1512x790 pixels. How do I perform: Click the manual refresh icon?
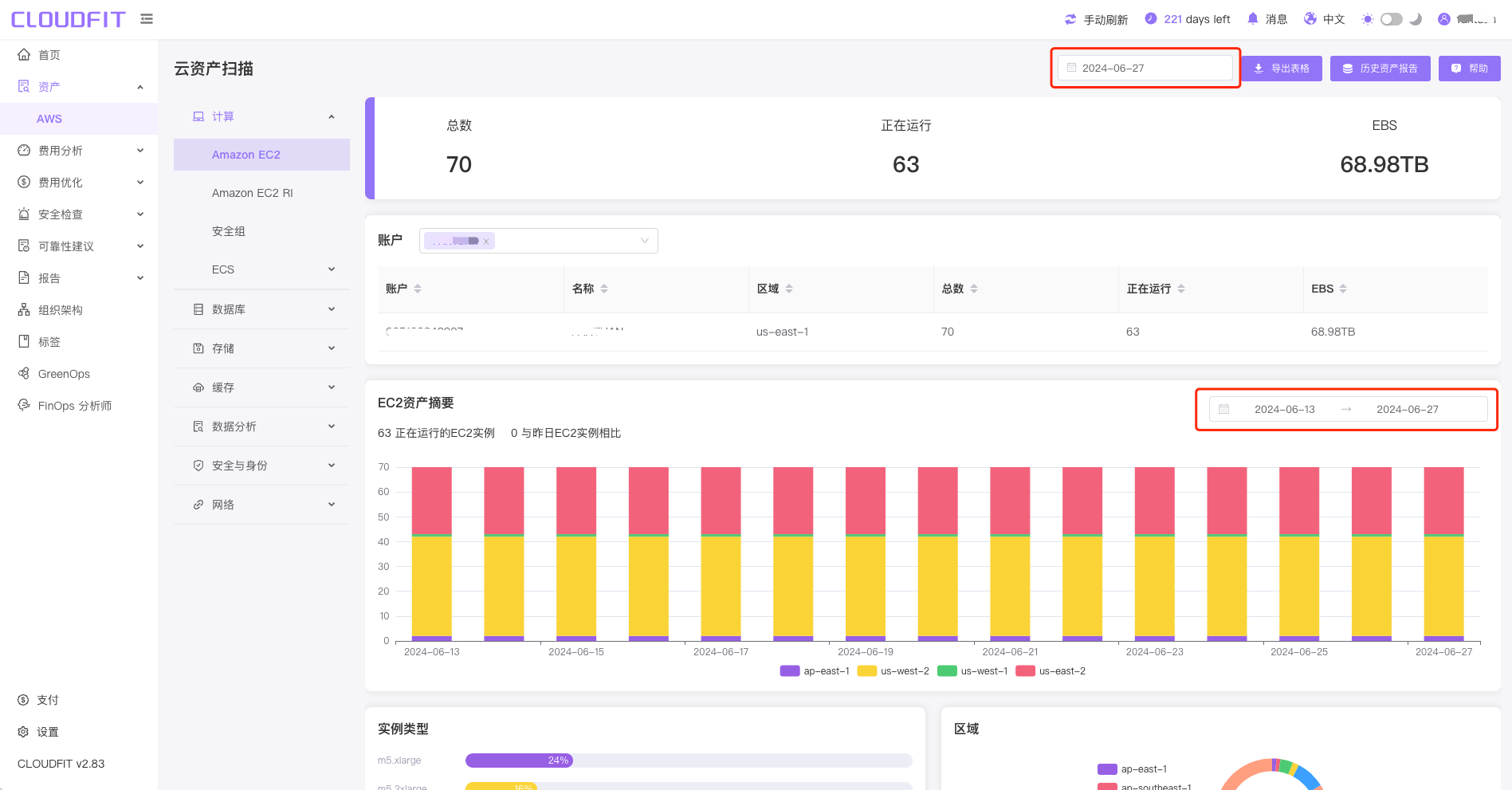pyautogui.click(x=1070, y=19)
